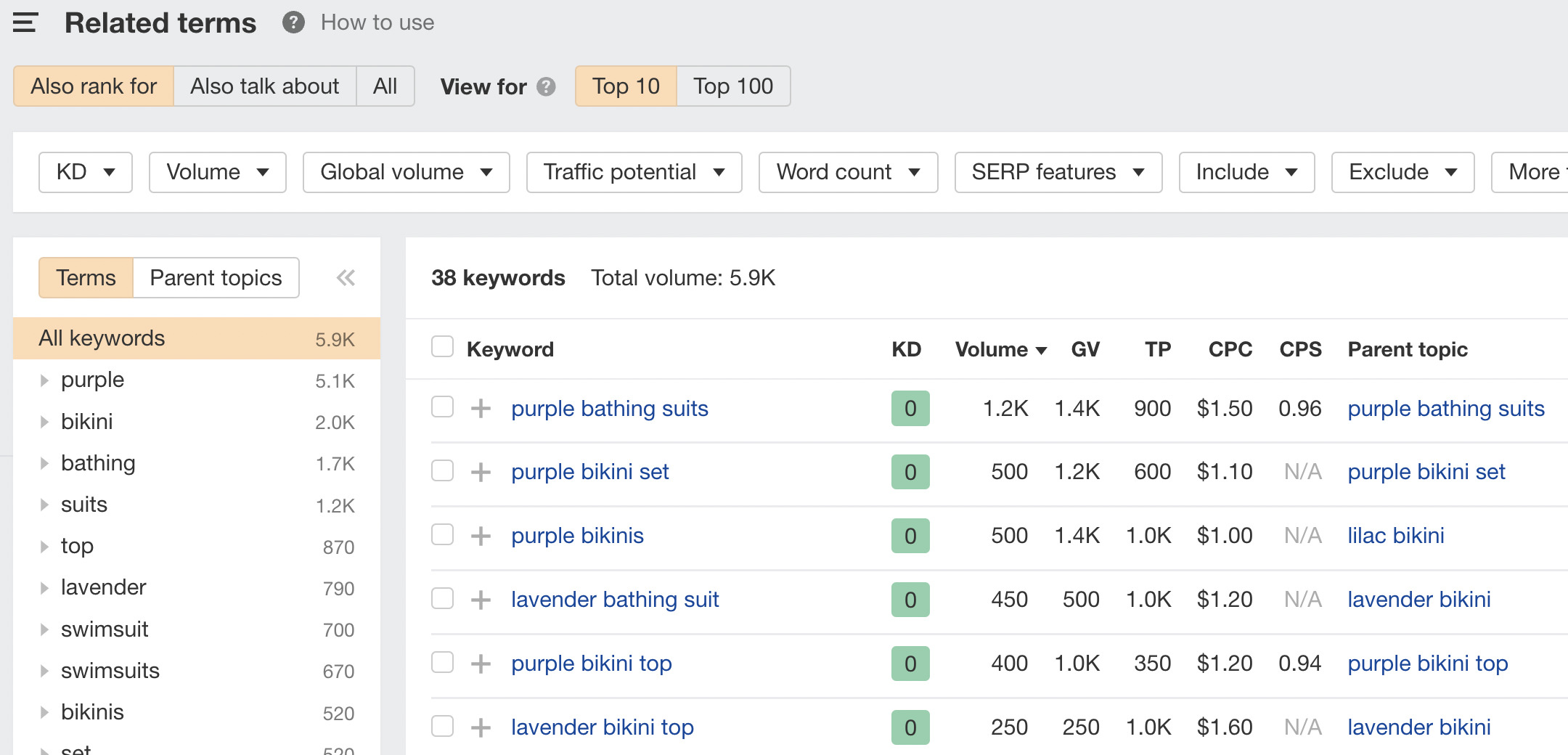This screenshot has height=755, width=1568.
Task: Click the lilac bikini parent topic link
Action: pos(1395,535)
